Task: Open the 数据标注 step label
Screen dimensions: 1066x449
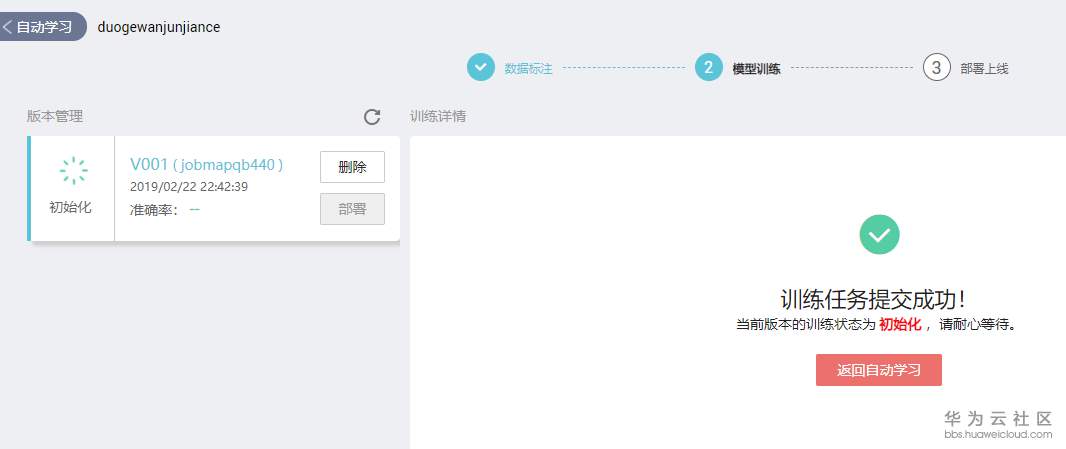Action: coord(528,69)
